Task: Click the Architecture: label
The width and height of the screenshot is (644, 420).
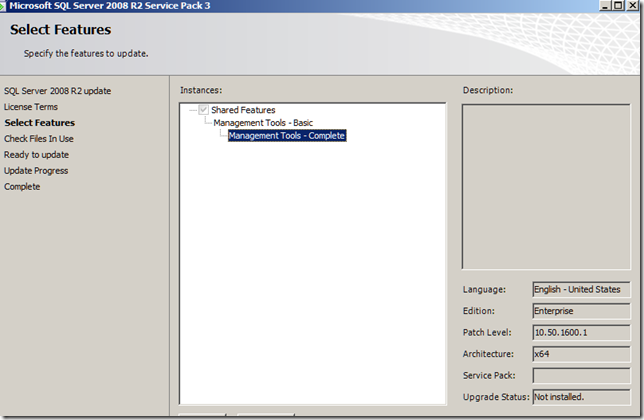Action: [x=488, y=354]
